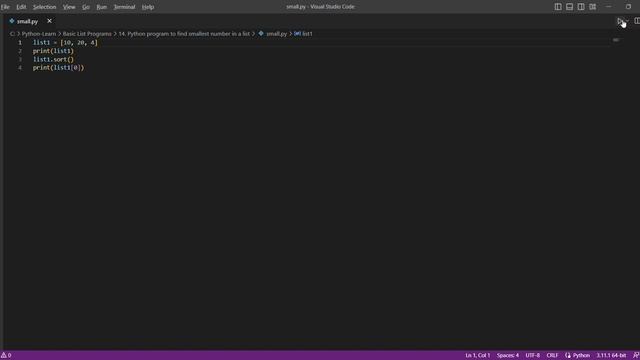Open the run options dropdown arrow
This screenshot has height=360, width=640.
627,21
